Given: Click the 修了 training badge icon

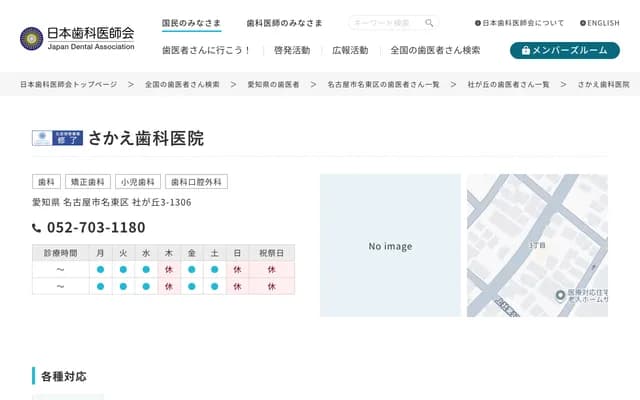Looking at the screenshot, I should (57, 138).
